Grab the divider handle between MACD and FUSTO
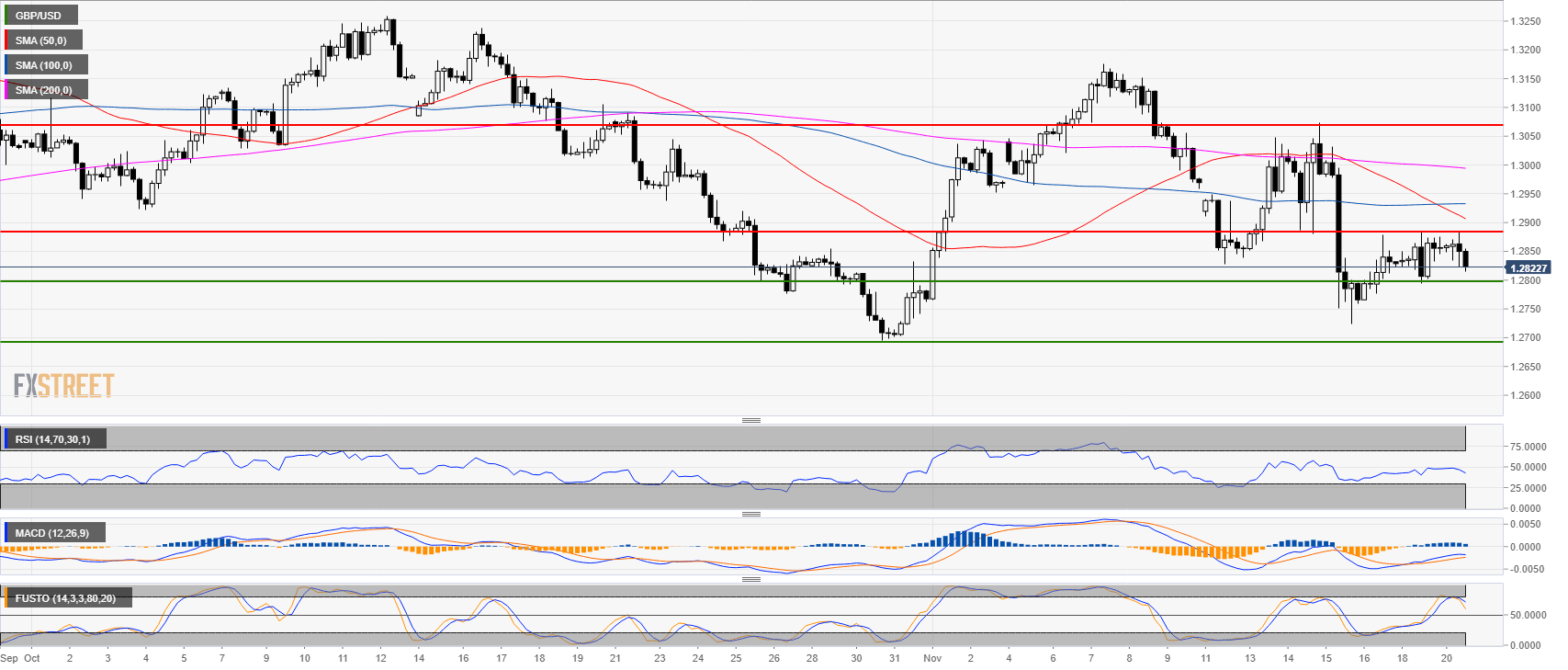The width and height of the screenshot is (1568, 670). (x=751, y=579)
